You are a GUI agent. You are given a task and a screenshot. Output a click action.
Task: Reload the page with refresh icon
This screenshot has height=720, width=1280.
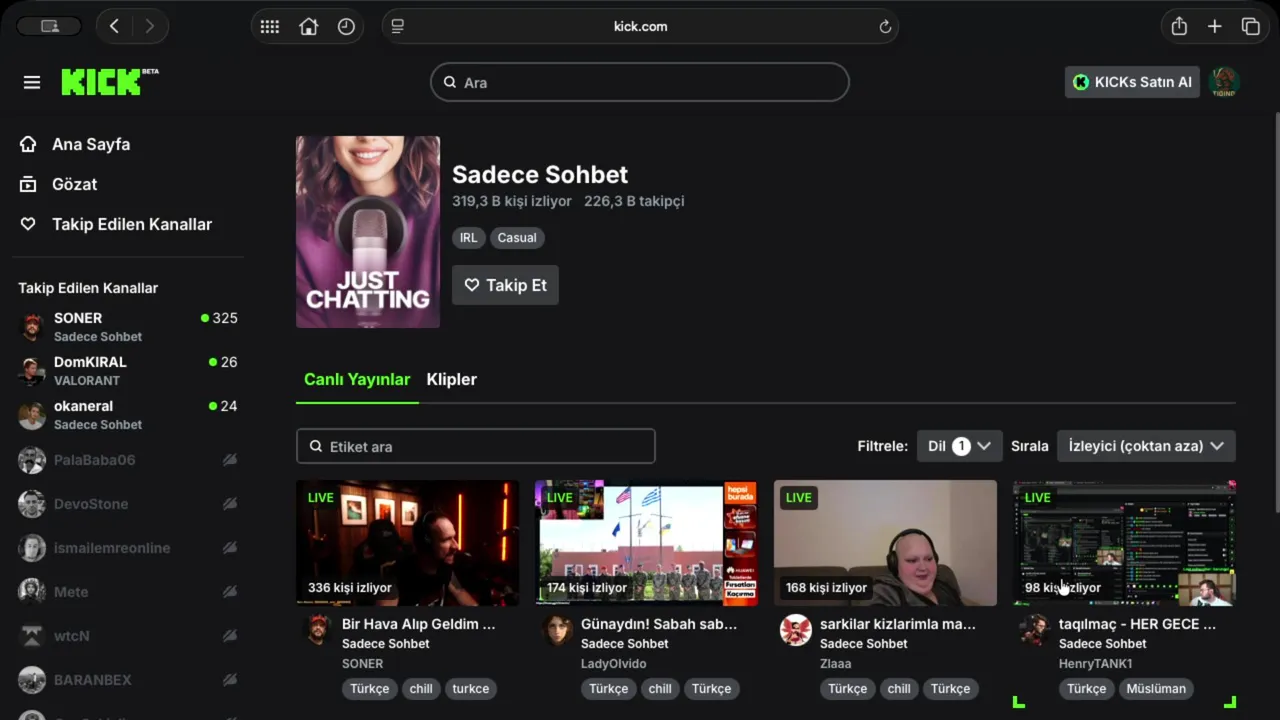pos(885,27)
